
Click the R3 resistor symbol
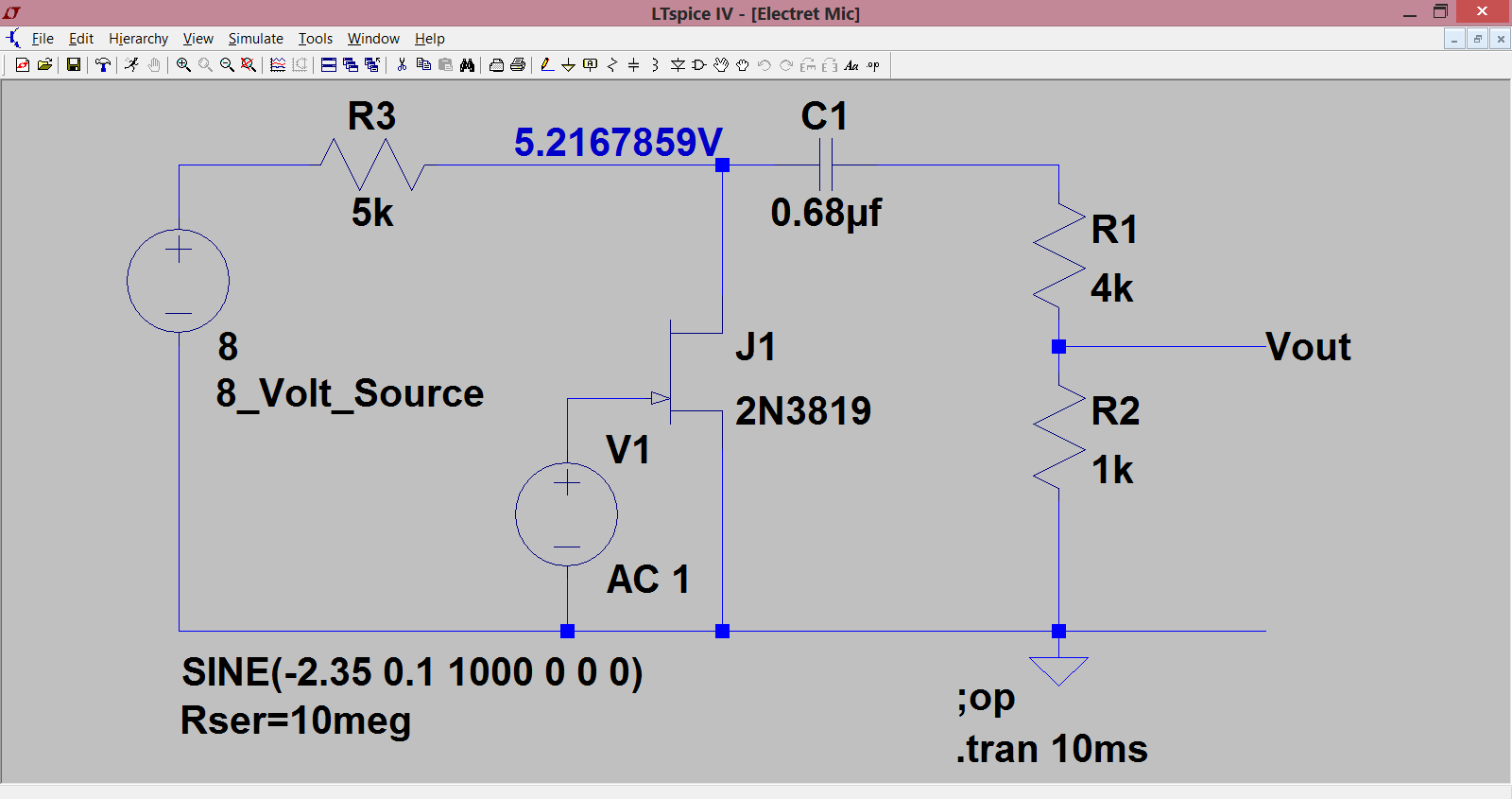point(372,165)
